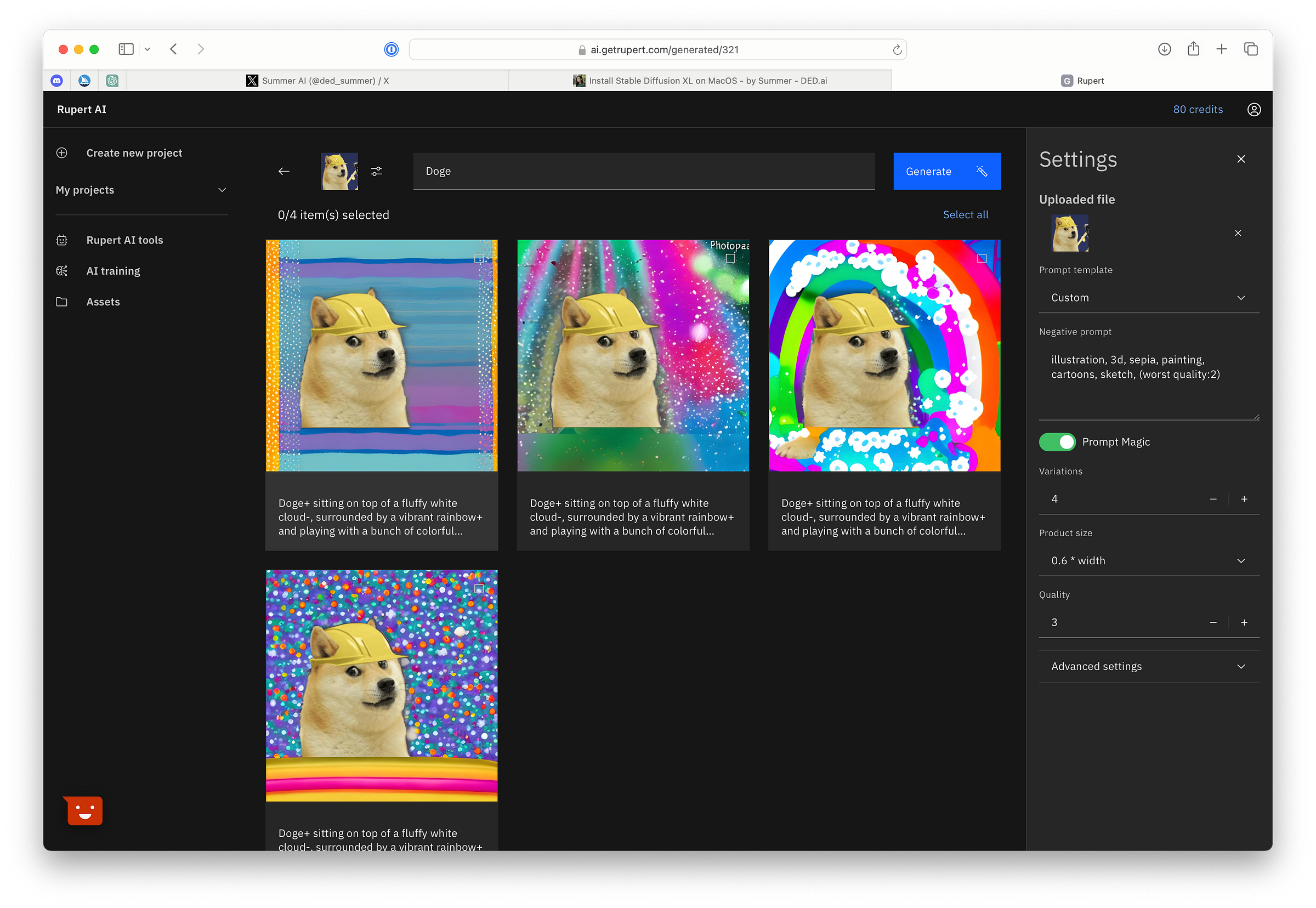
Task: Click the AI training brain icon
Action: (62, 271)
